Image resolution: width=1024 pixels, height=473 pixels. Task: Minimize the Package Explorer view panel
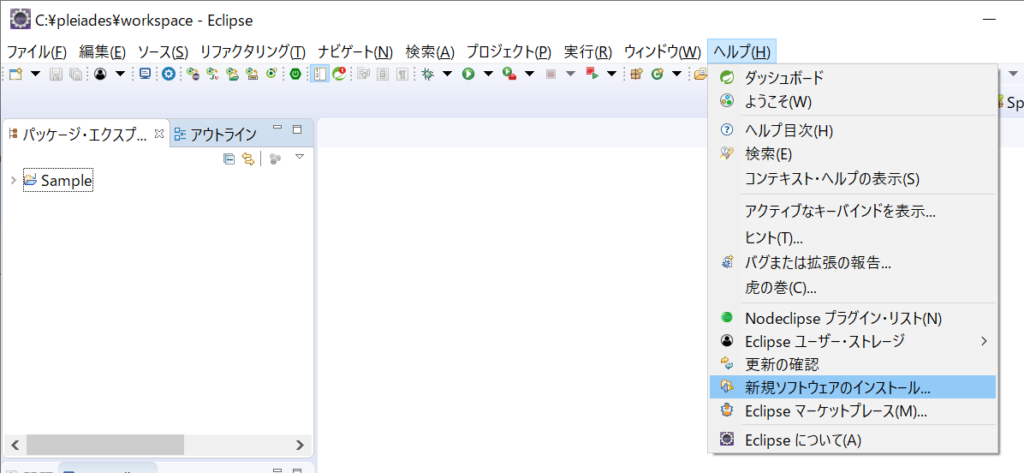pos(277,127)
